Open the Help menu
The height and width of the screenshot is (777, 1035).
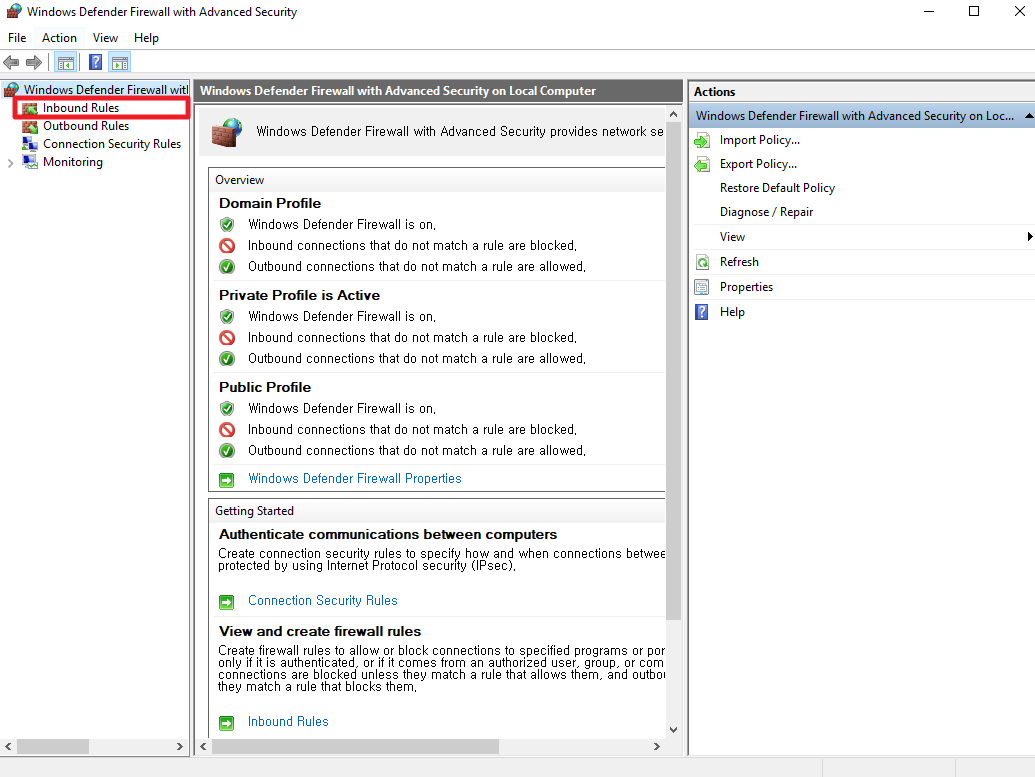(x=146, y=38)
